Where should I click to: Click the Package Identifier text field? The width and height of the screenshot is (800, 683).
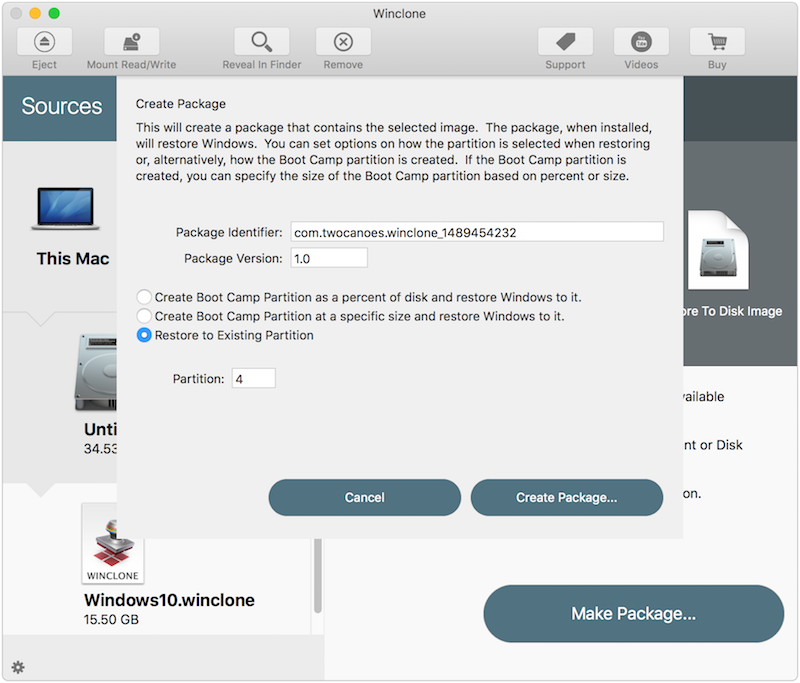point(477,232)
